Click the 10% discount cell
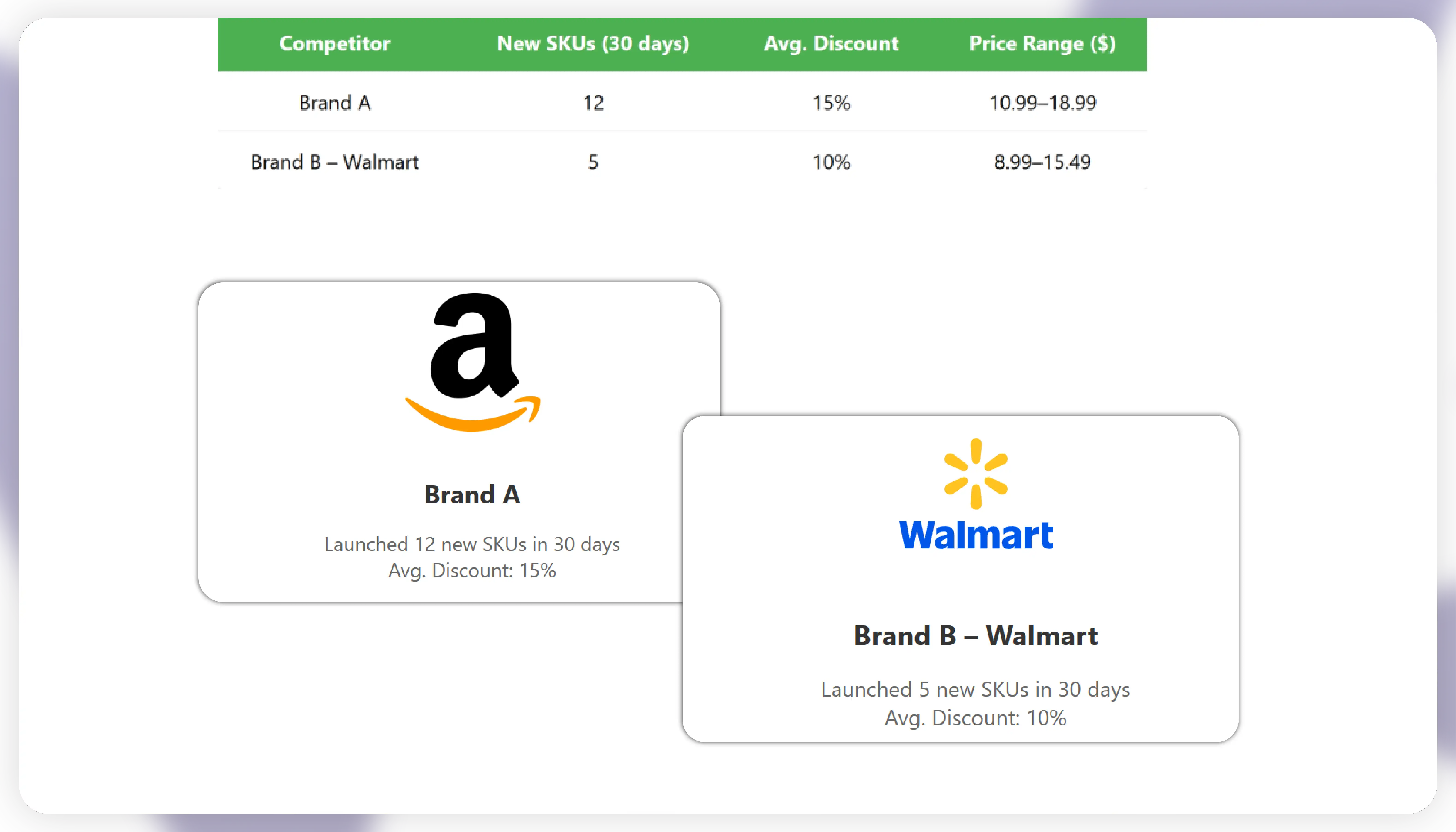This screenshot has height=832, width=1456. click(x=831, y=162)
